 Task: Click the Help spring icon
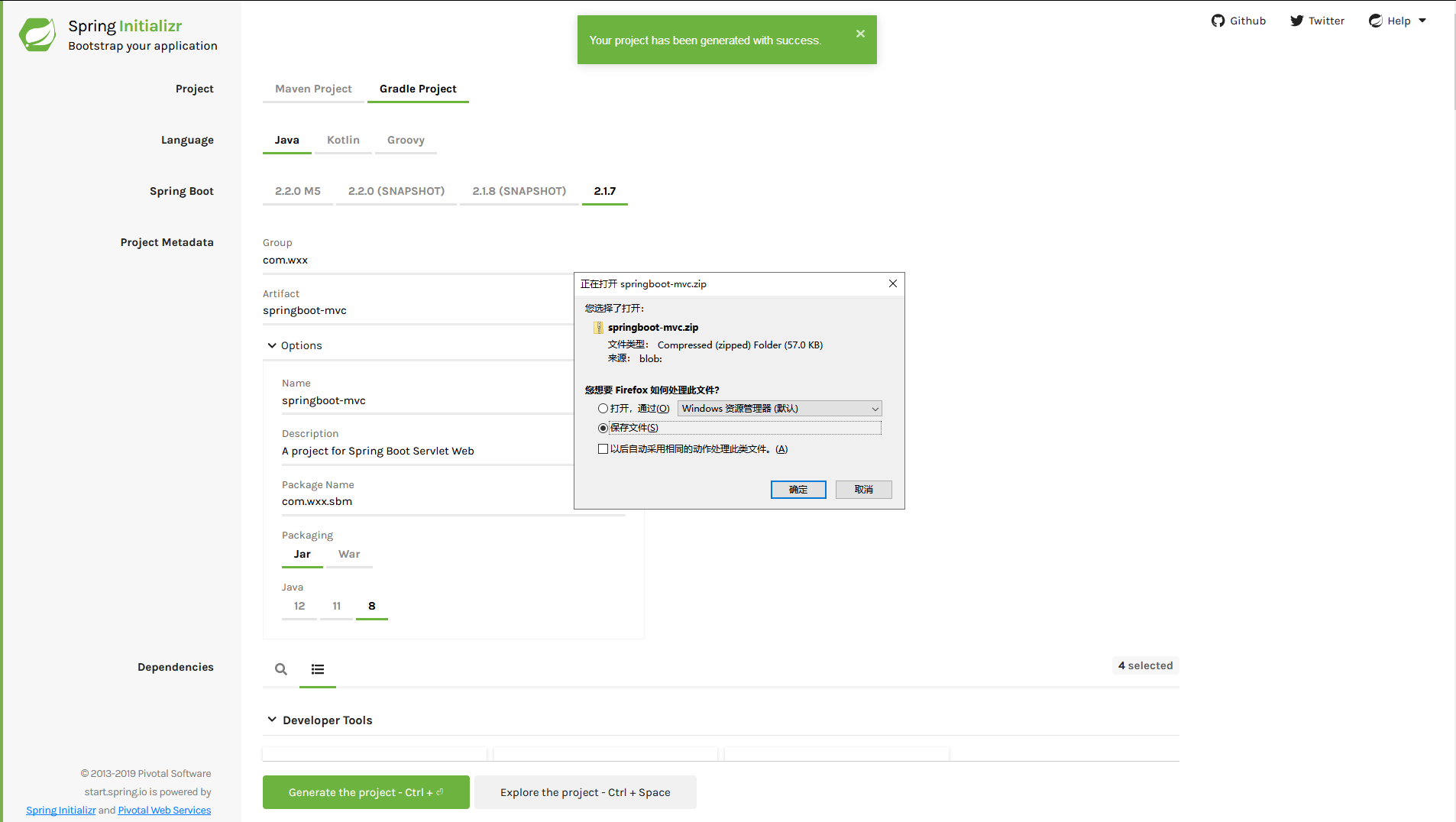(x=1376, y=21)
